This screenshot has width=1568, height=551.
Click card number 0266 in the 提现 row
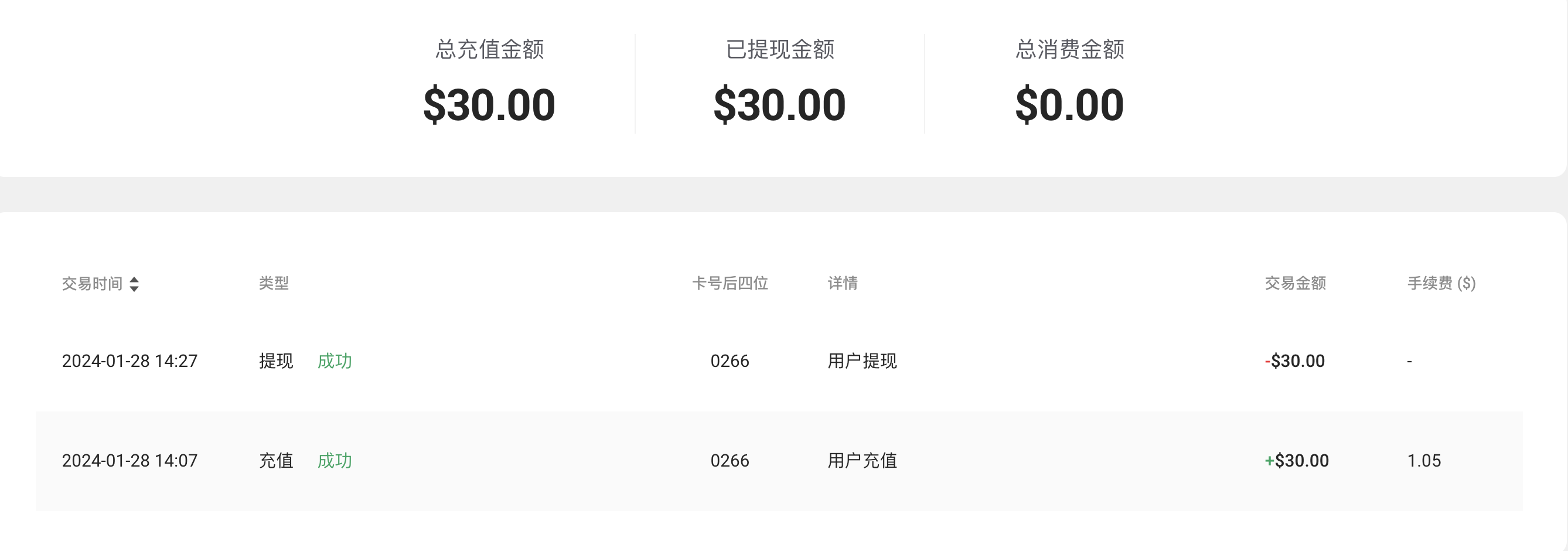tap(730, 361)
